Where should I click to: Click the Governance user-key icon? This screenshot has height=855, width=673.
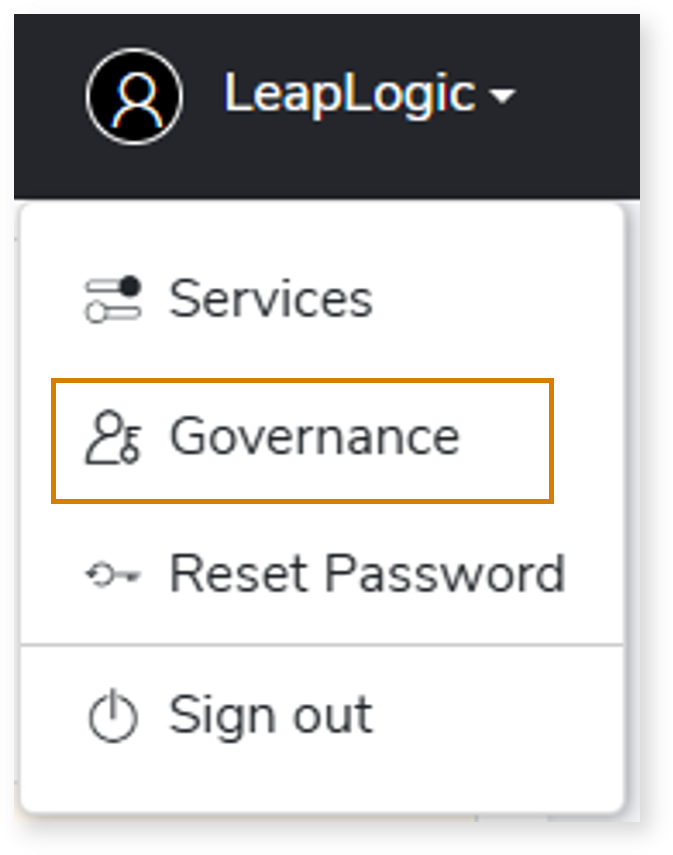pyautogui.click(x=112, y=438)
